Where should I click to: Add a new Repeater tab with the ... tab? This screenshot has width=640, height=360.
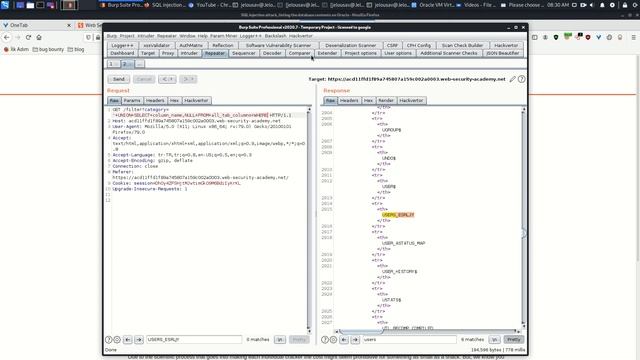[140, 64]
